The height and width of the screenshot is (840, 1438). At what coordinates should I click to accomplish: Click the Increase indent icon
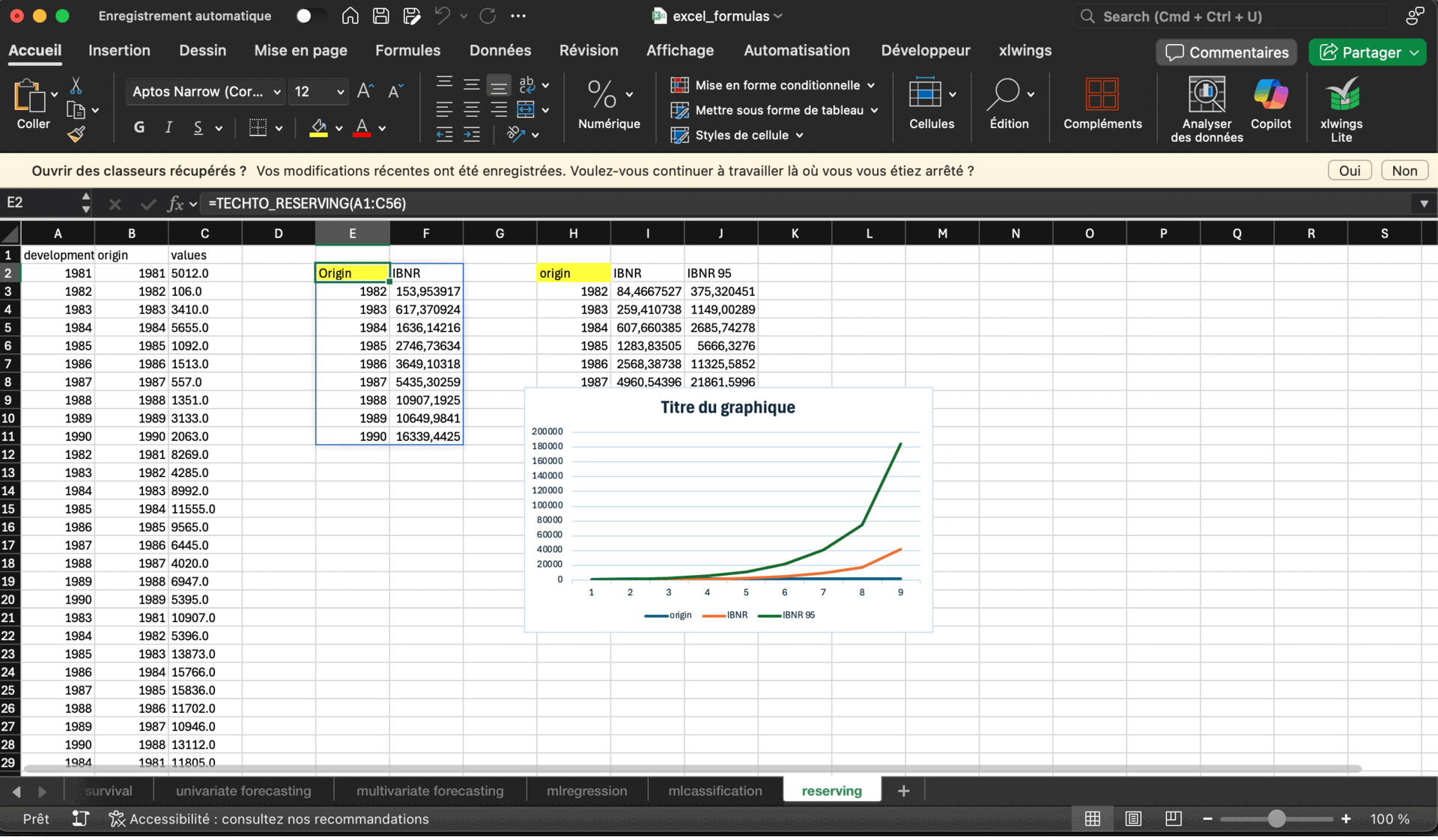[471, 135]
